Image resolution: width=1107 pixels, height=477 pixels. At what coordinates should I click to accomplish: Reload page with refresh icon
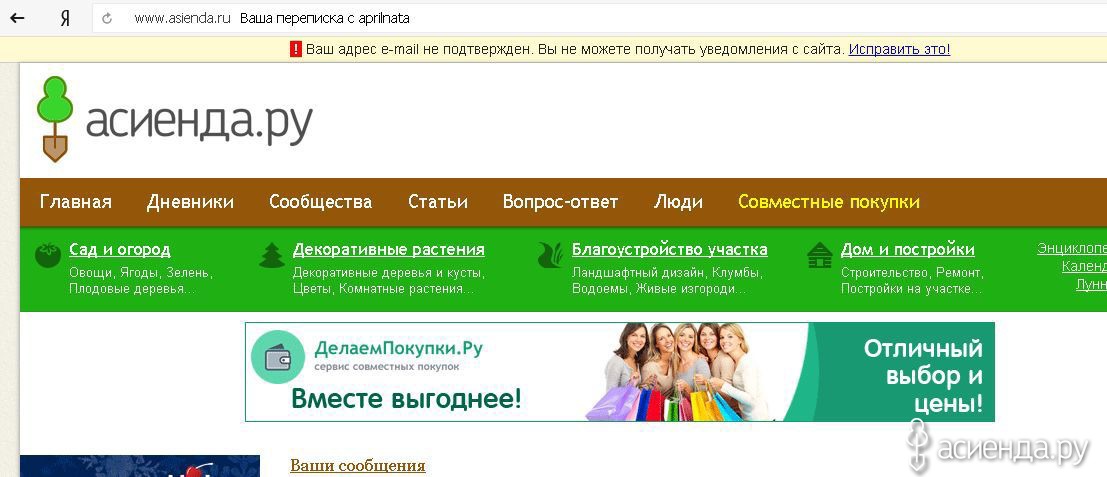point(107,18)
